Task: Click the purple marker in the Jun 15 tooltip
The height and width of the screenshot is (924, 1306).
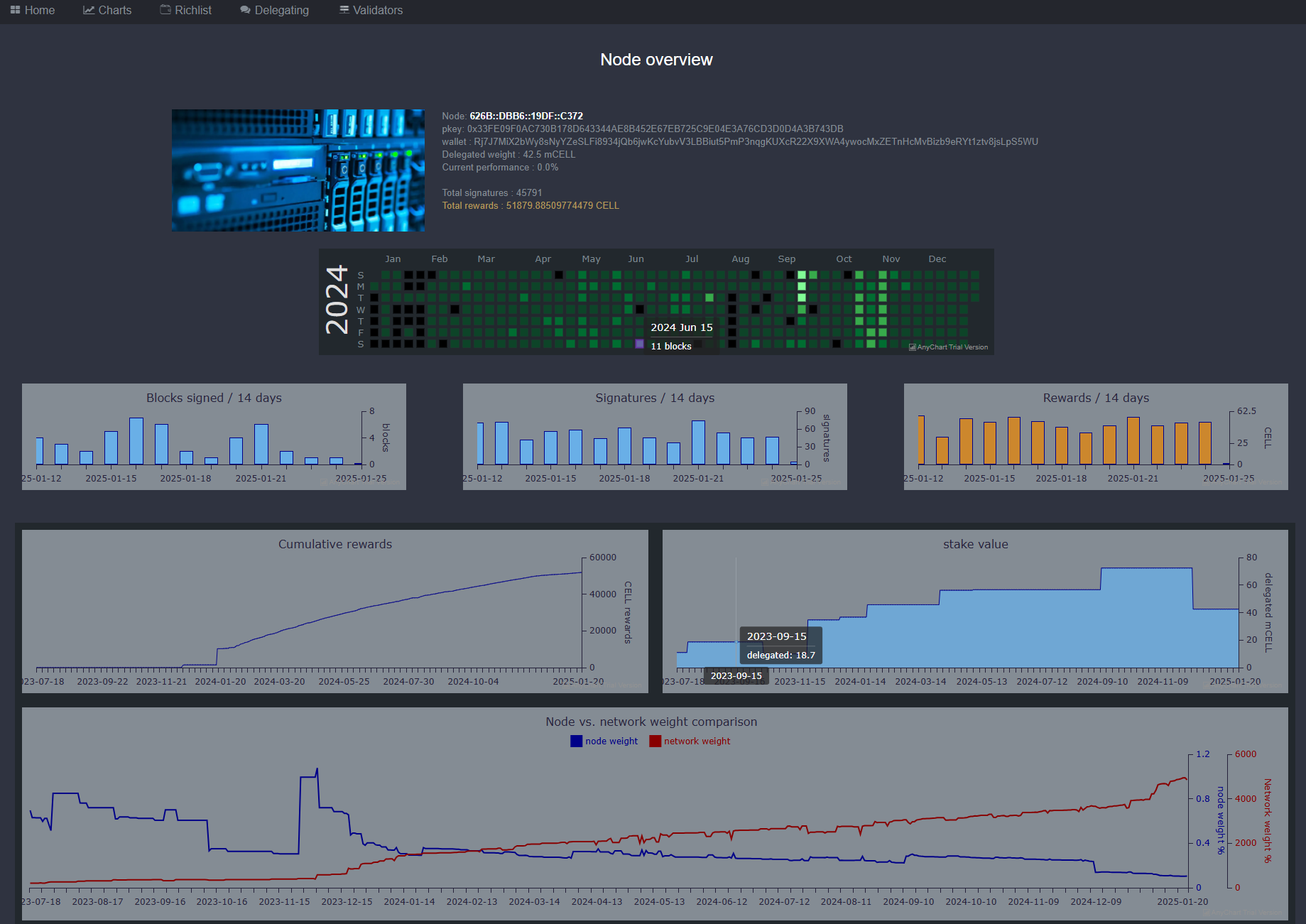Action: pos(639,344)
